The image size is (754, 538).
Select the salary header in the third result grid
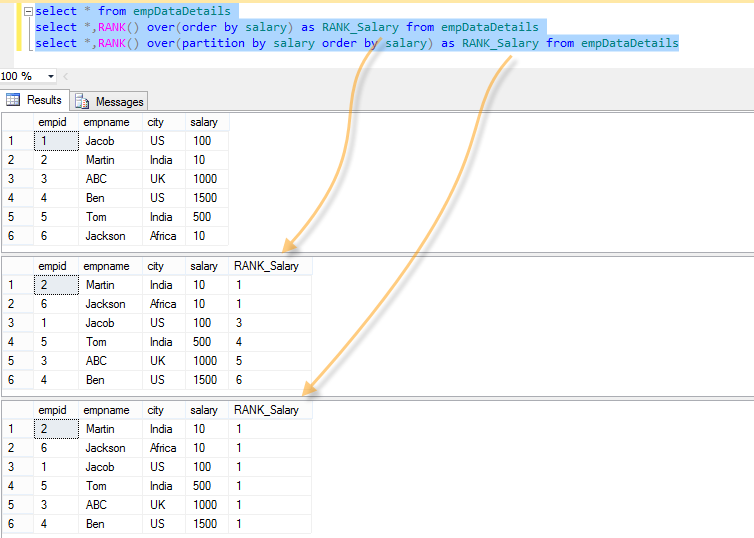coord(207,410)
